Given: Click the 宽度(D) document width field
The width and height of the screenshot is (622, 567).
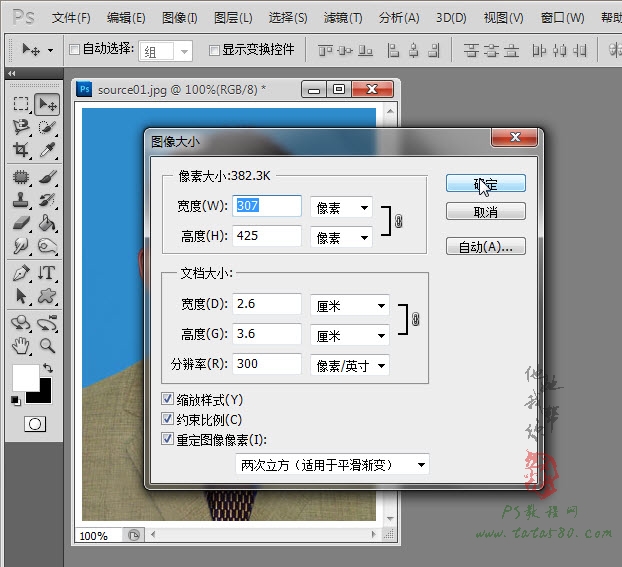Looking at the screenshot, I should [x=267, y=304].
